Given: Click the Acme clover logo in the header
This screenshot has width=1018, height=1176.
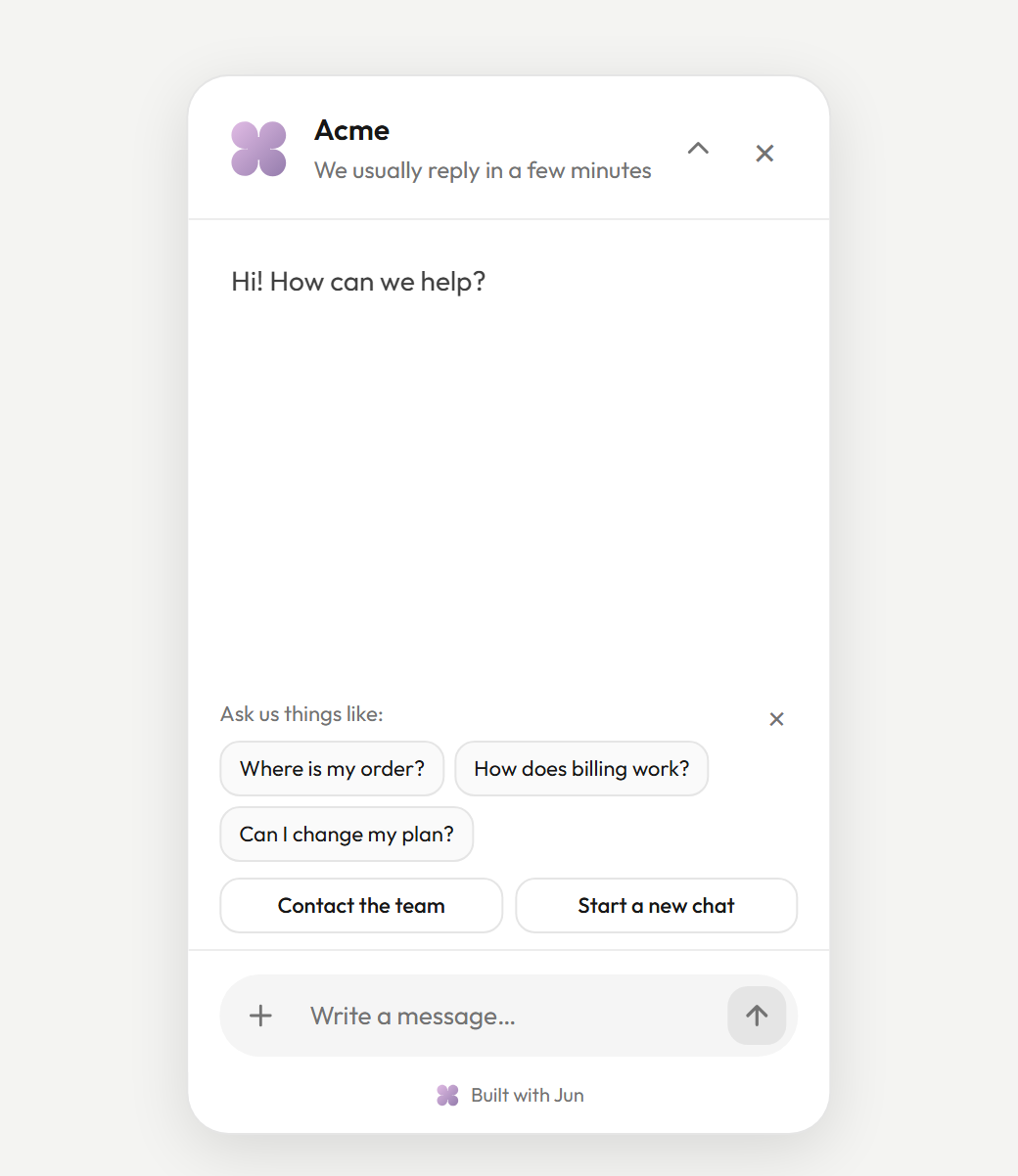Looking at the screenshot, I should click(258, 149).
